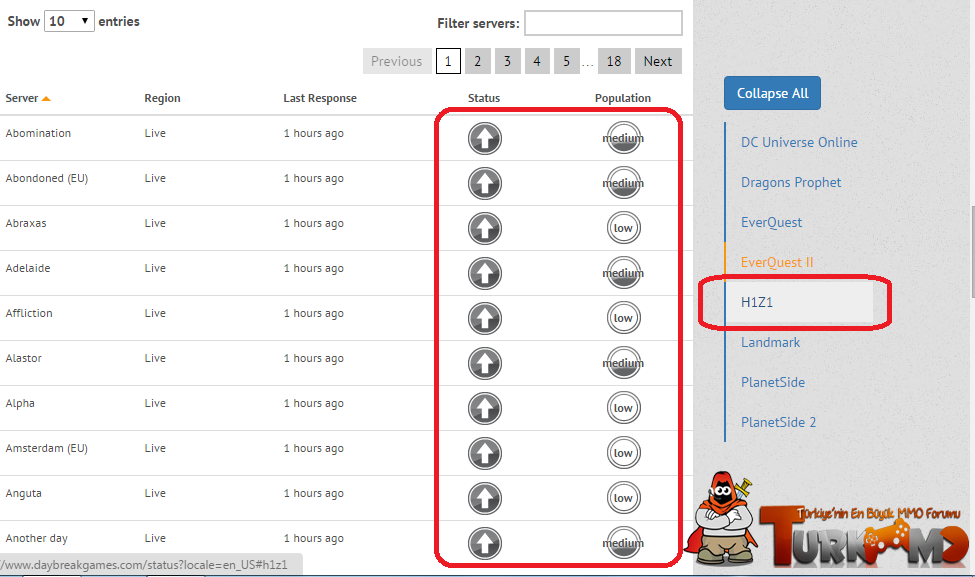Click the up status icon for Abomination

(x=484, y=138)
